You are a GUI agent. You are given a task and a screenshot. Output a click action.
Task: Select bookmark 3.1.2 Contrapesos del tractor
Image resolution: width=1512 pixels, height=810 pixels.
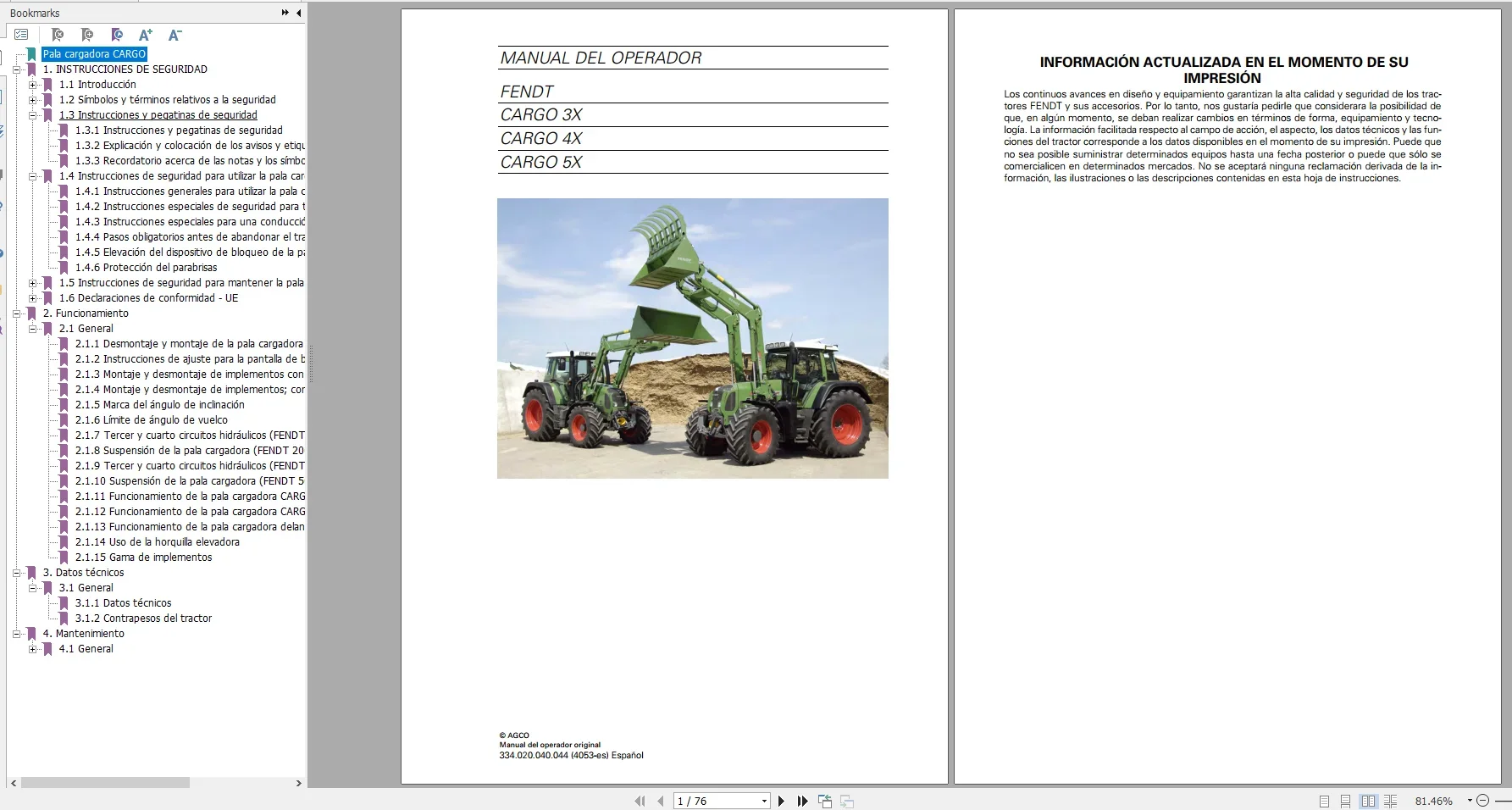click(142, 618)
